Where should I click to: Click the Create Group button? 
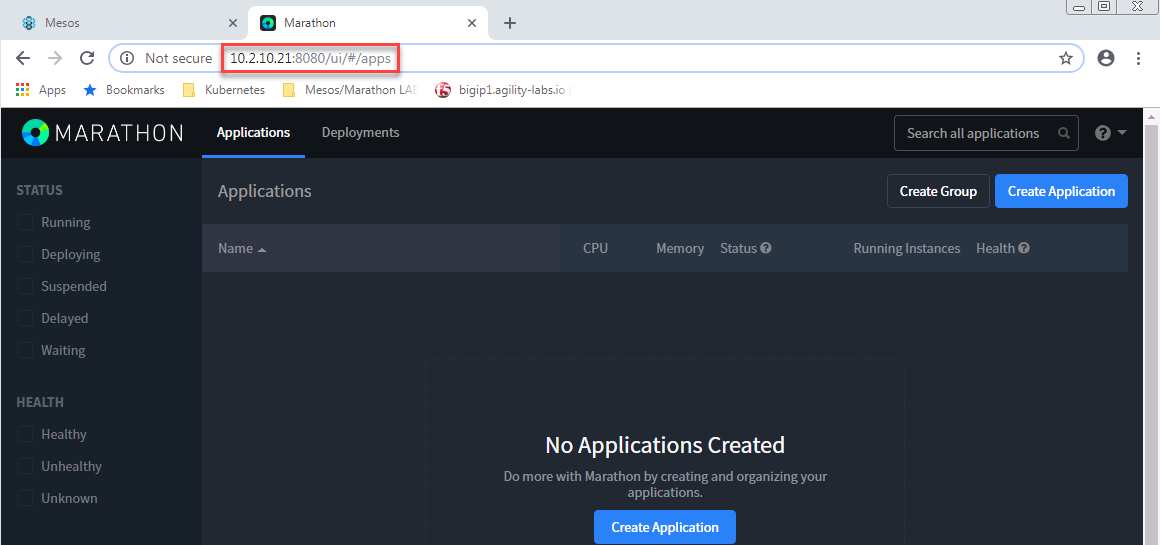[938, 192]
